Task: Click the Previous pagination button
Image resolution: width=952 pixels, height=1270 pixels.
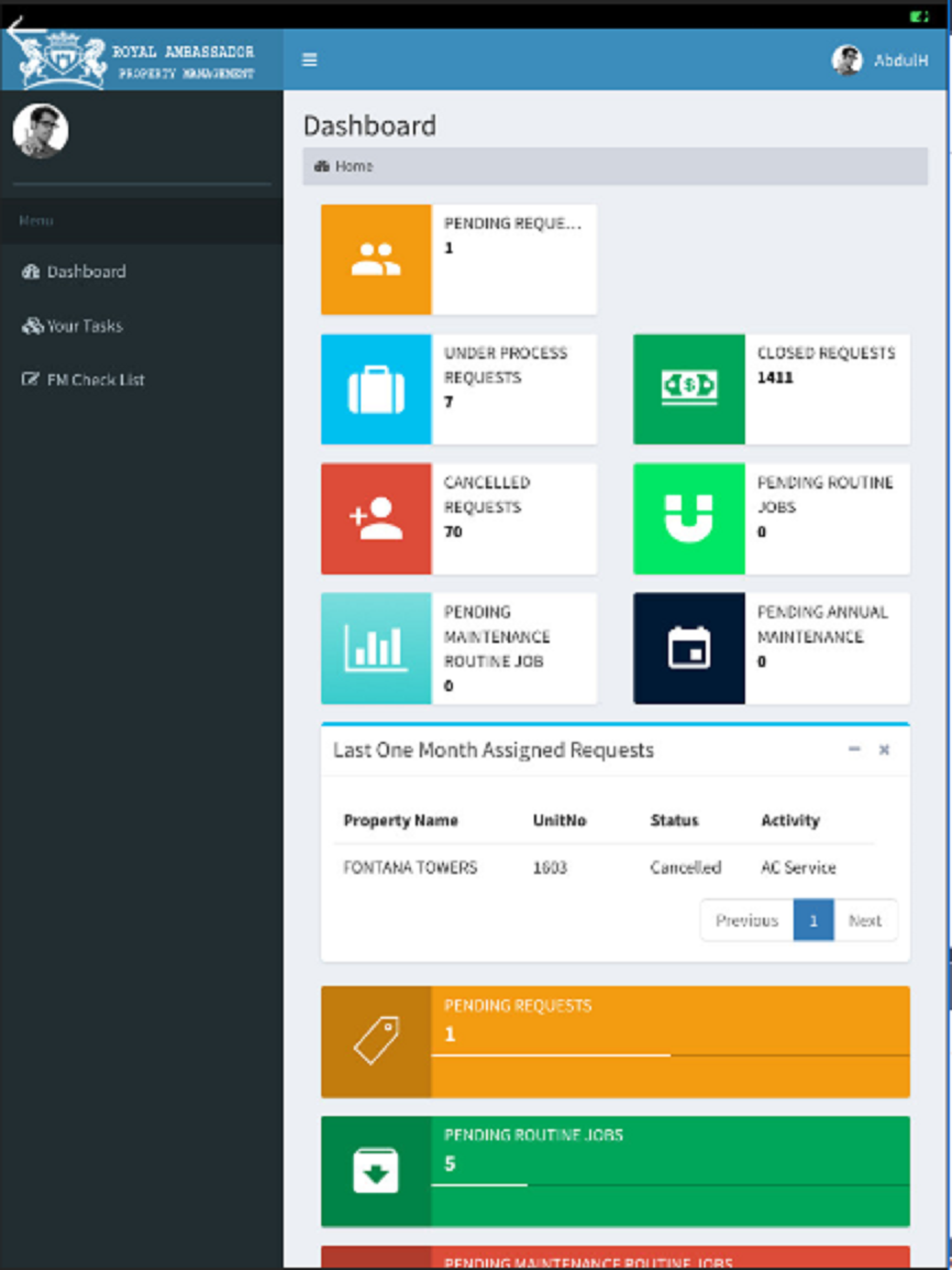Action: click(x=747, y=920)
